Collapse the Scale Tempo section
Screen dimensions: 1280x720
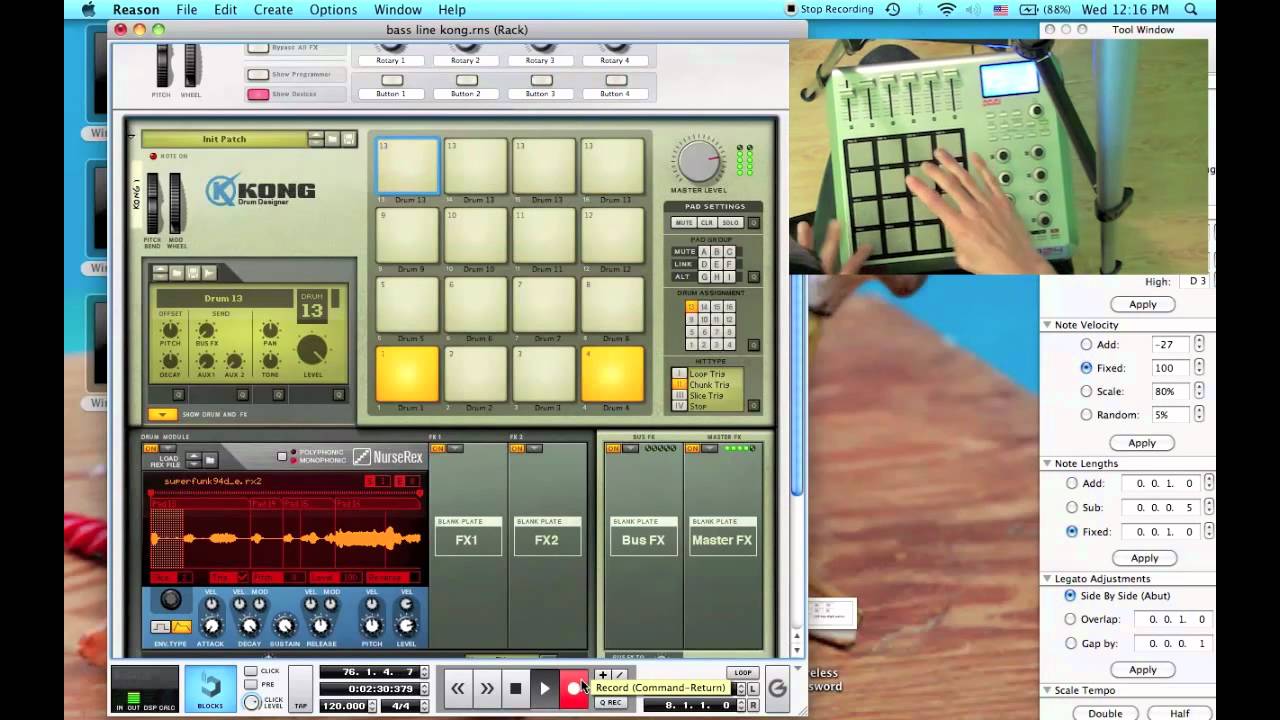pos(1047,691)
